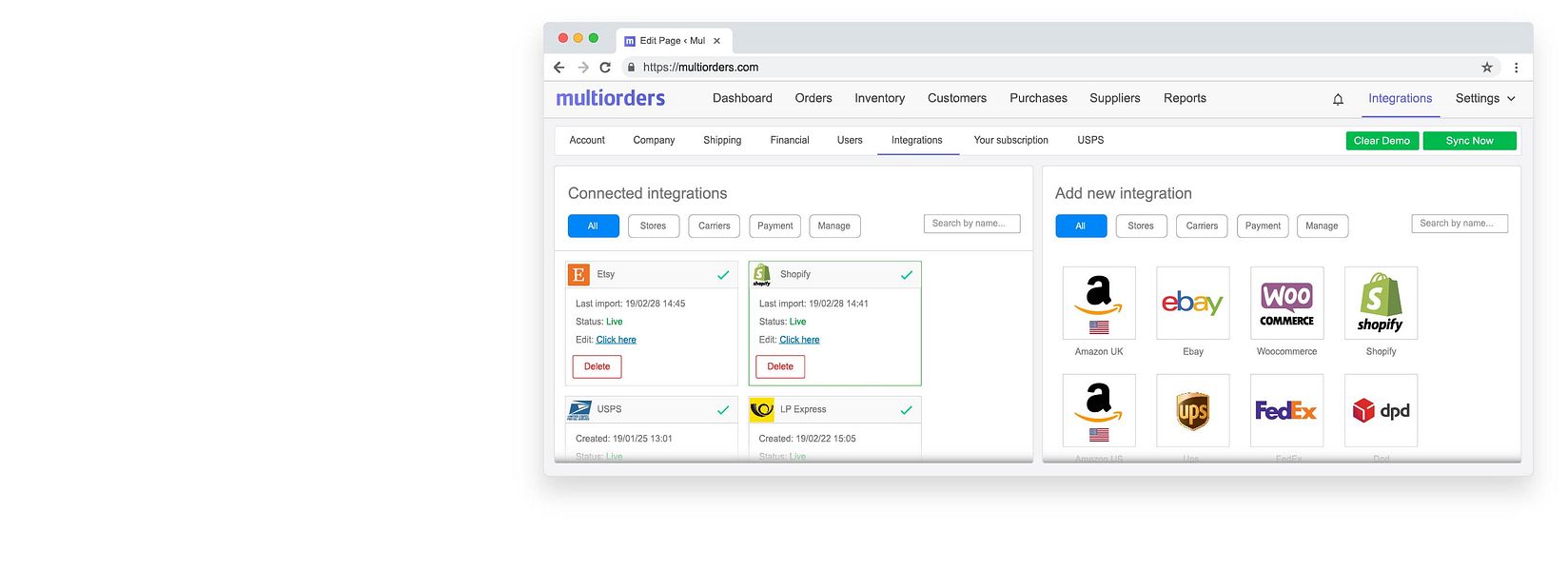The width and height of the screenshot is (1568, 571).
Task: Click the browser URL address field
Action: point(1059,68)
